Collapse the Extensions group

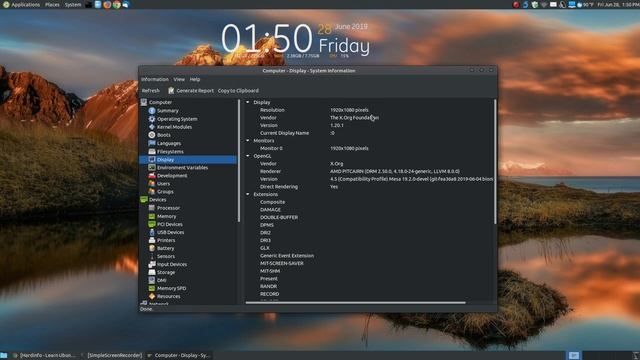pyautogui.click(x=248, y=194)
